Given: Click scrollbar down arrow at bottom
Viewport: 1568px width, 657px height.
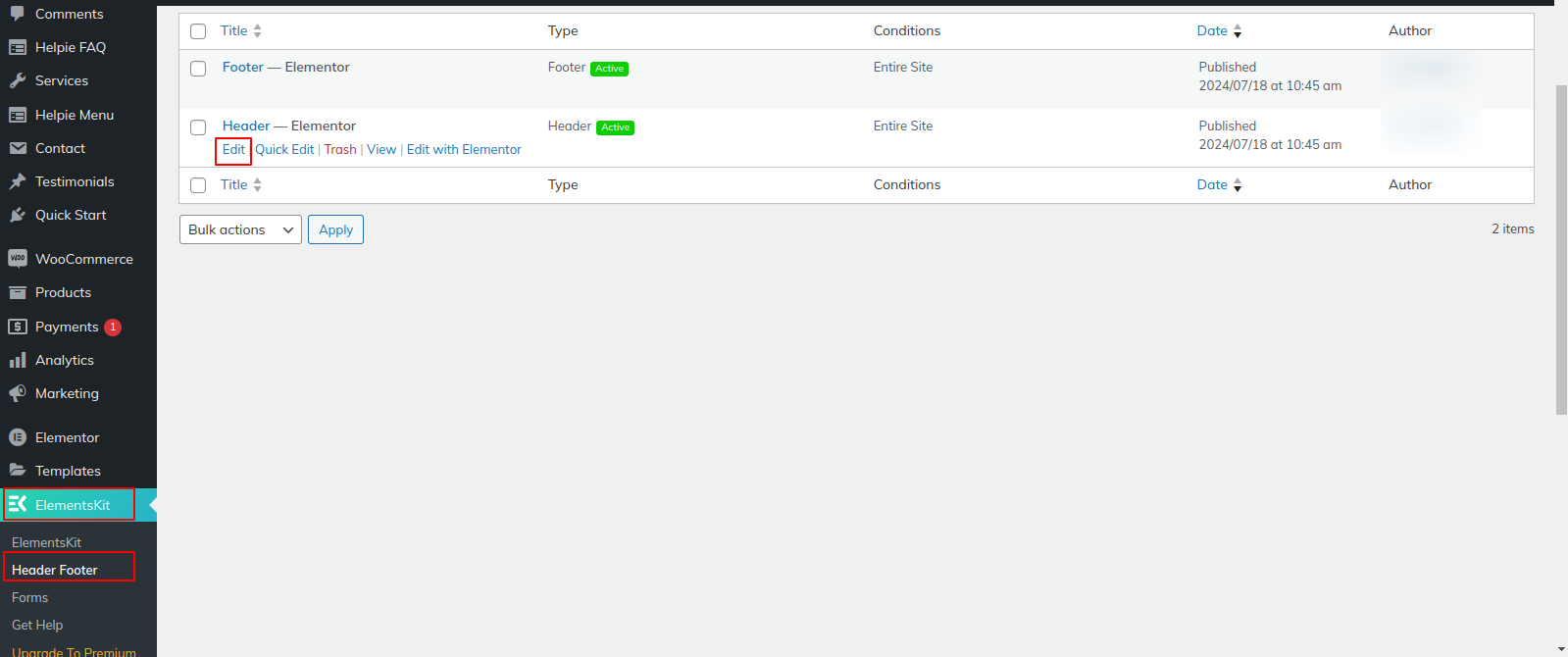Looking at the screenshot, I should click(x=1561, y=649).
